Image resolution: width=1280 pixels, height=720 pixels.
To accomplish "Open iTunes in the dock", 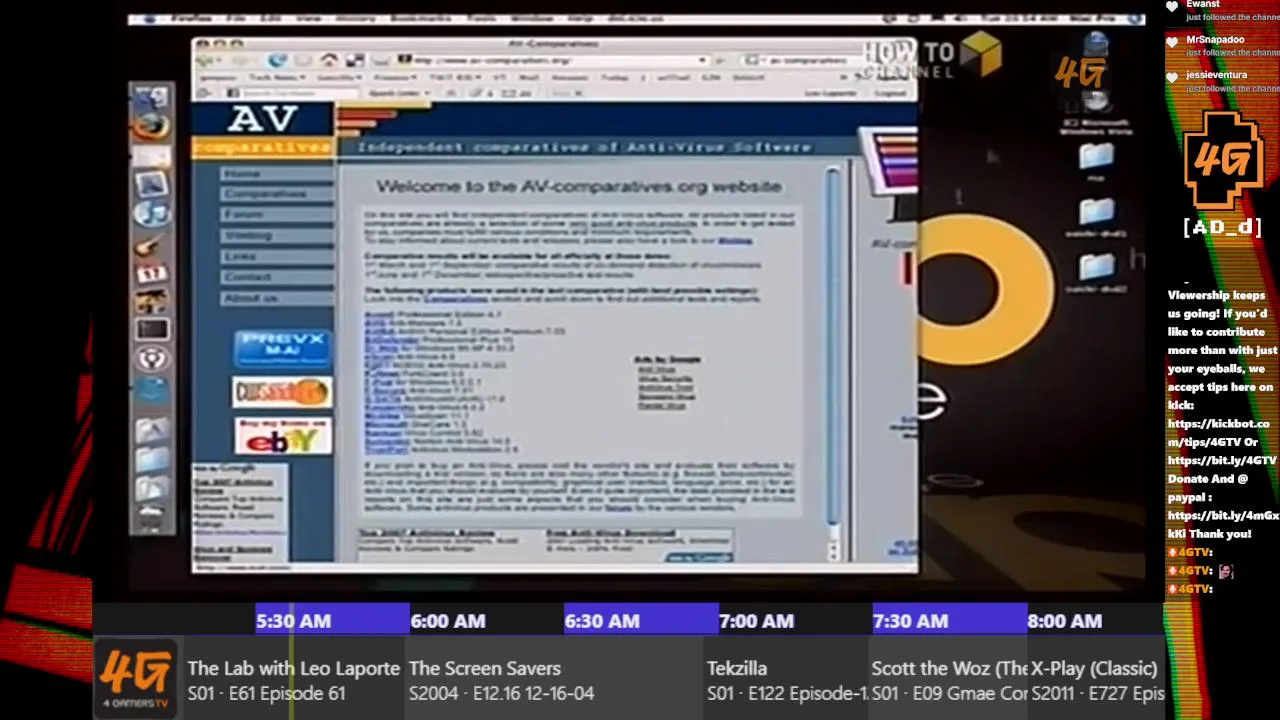I will coord(152,213).
